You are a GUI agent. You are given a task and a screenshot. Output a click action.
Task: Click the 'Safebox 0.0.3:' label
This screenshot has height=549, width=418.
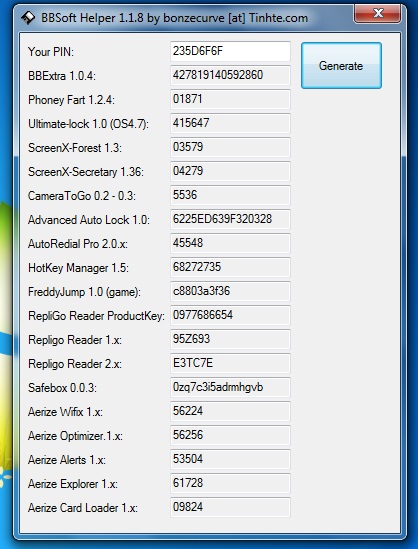[x=62, y=388]
